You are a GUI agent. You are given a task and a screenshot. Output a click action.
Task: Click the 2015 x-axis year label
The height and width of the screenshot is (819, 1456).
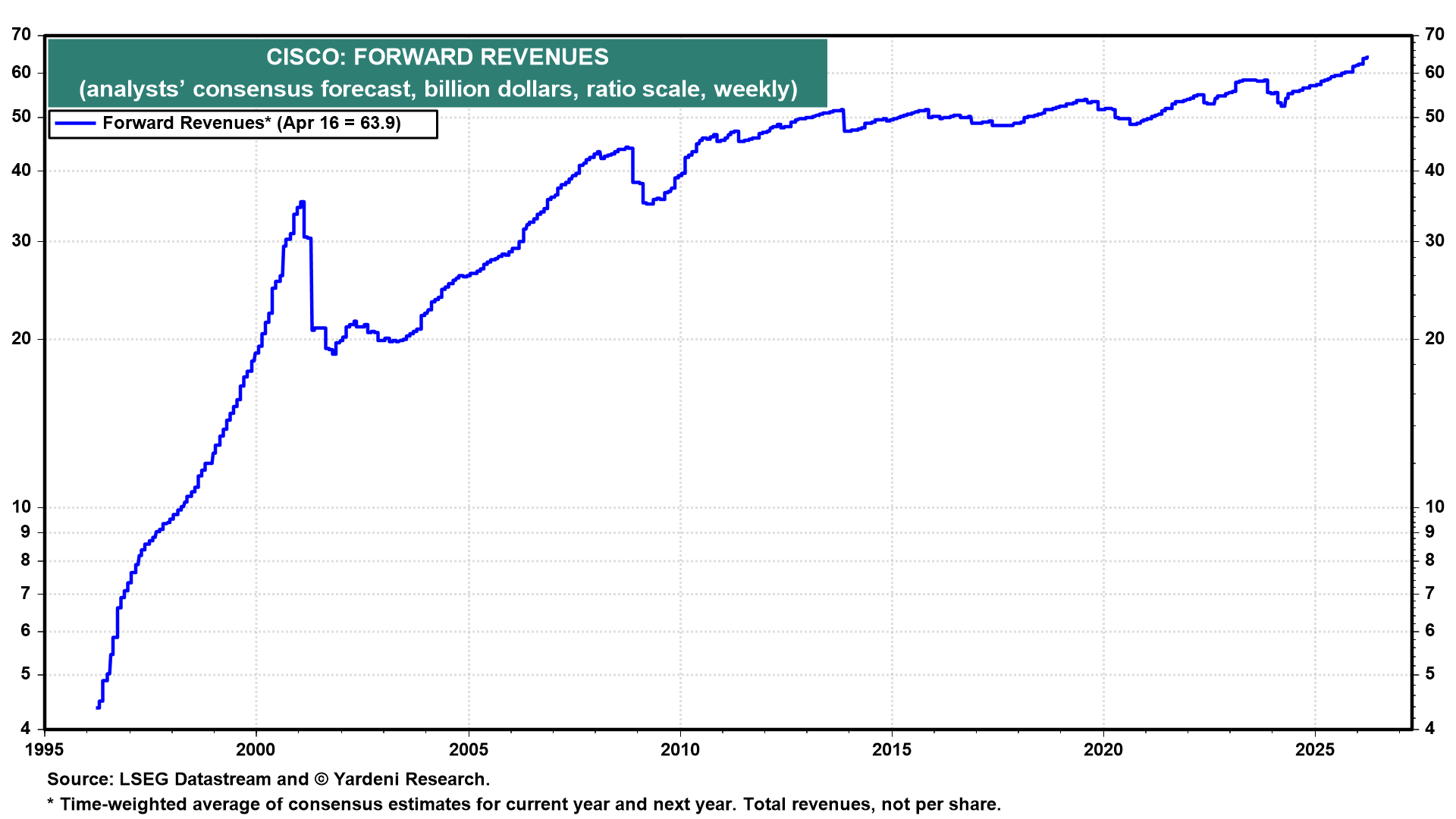892,750
